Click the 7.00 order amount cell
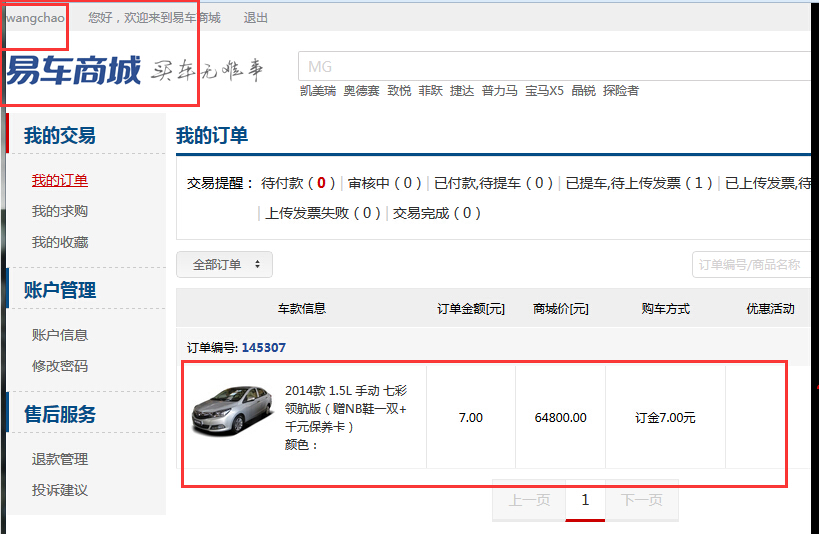This screenshot has width=819, height=534. click(x=471, y=417)
